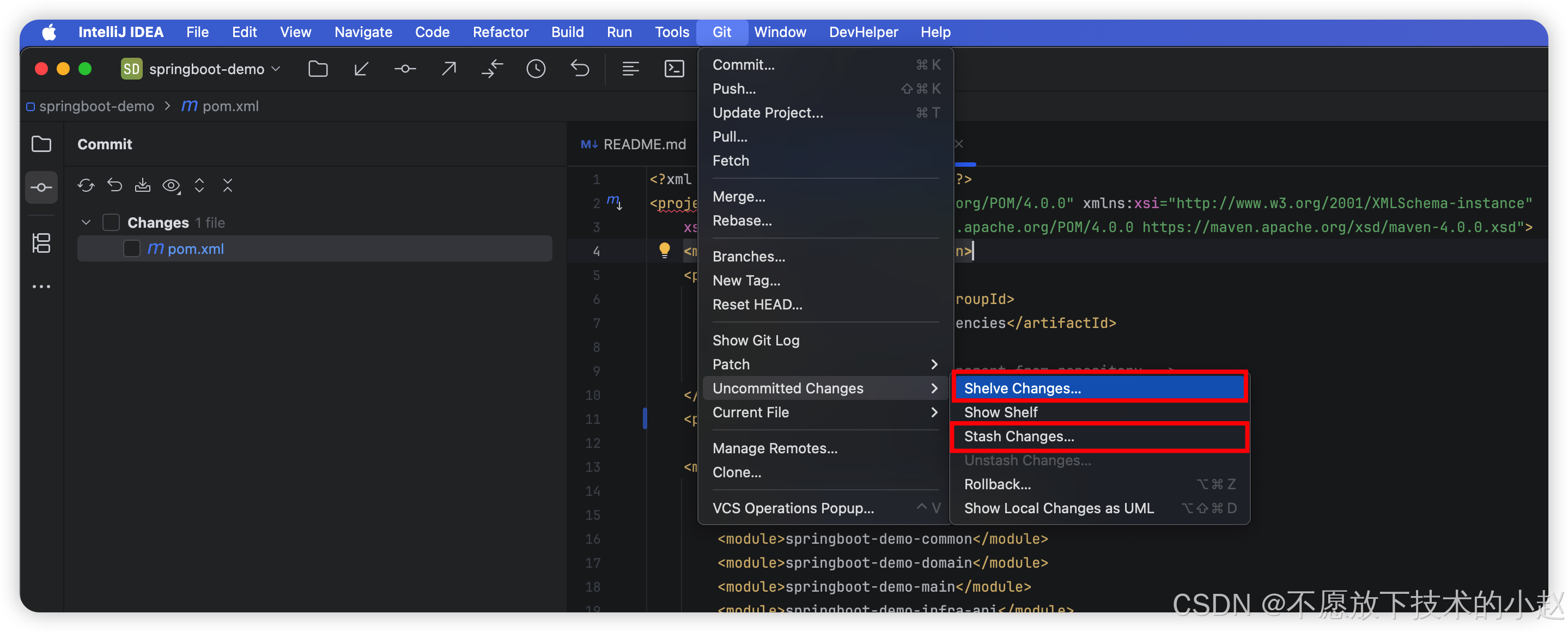Click SD project badge icon

(x=131, y=69)
